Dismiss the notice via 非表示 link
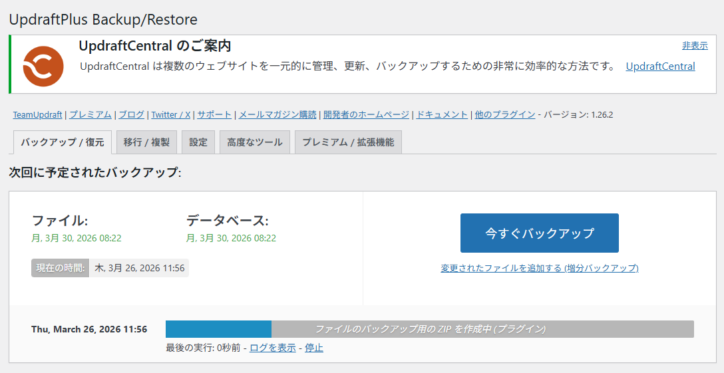 [x=695, y=46]
